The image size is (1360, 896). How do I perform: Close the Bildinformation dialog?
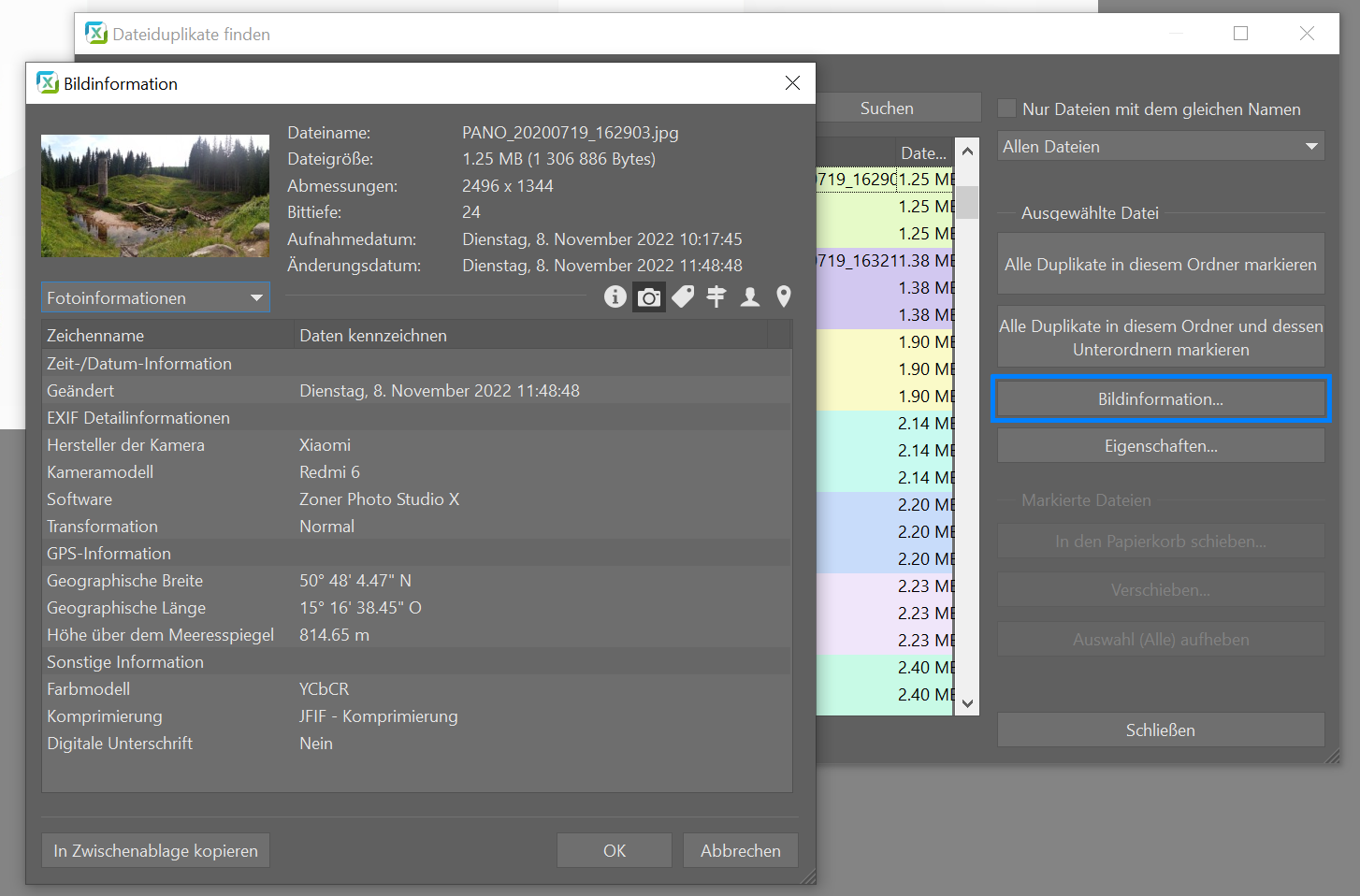click(x=792, y=83)
